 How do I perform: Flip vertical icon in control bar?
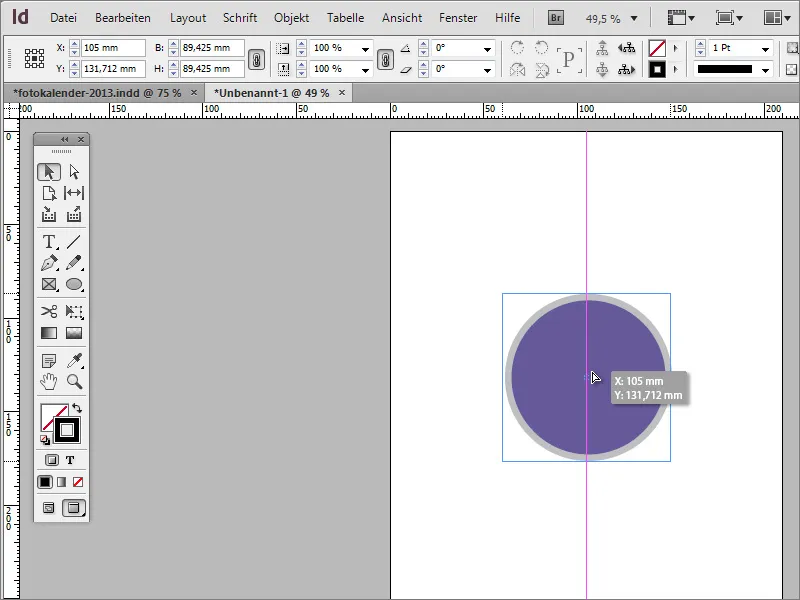(x=541, y=69)
